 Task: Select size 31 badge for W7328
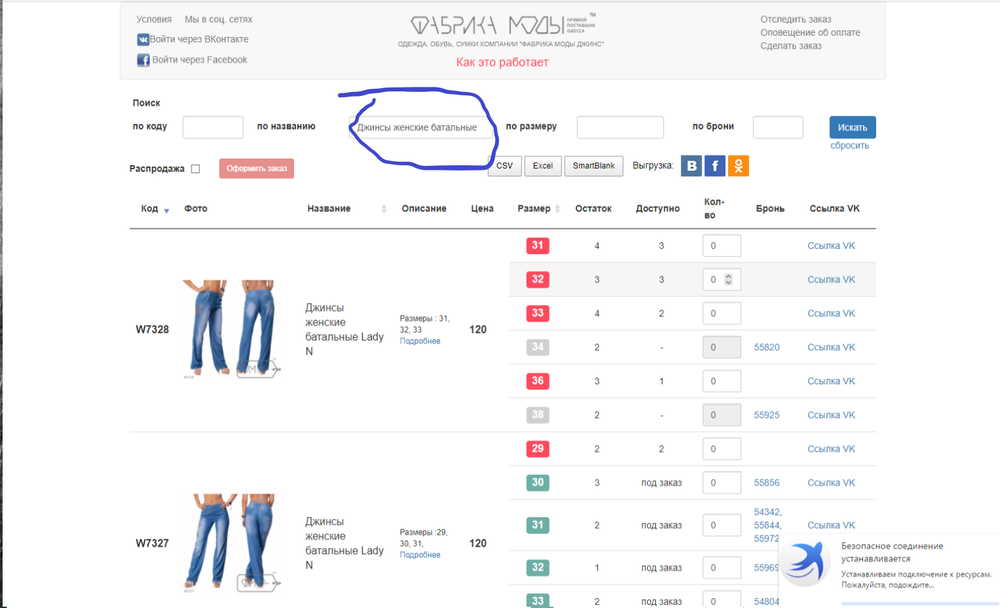(538, 246)
